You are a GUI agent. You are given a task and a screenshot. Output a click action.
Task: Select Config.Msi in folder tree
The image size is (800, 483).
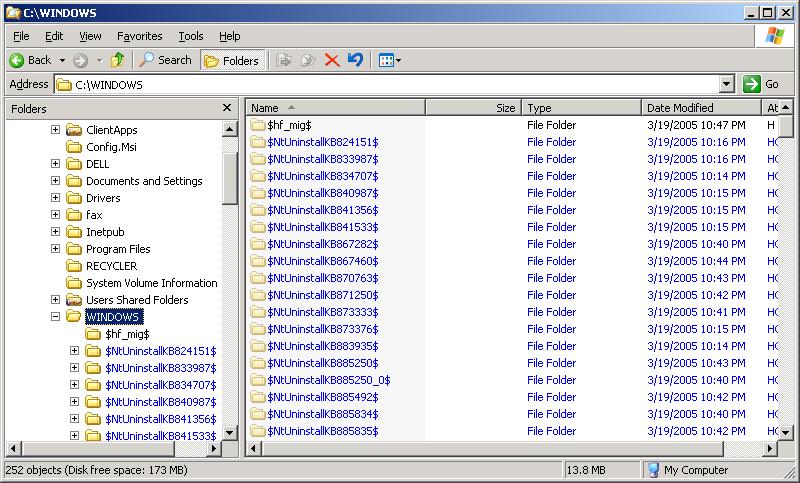click(x=111, y=147)
